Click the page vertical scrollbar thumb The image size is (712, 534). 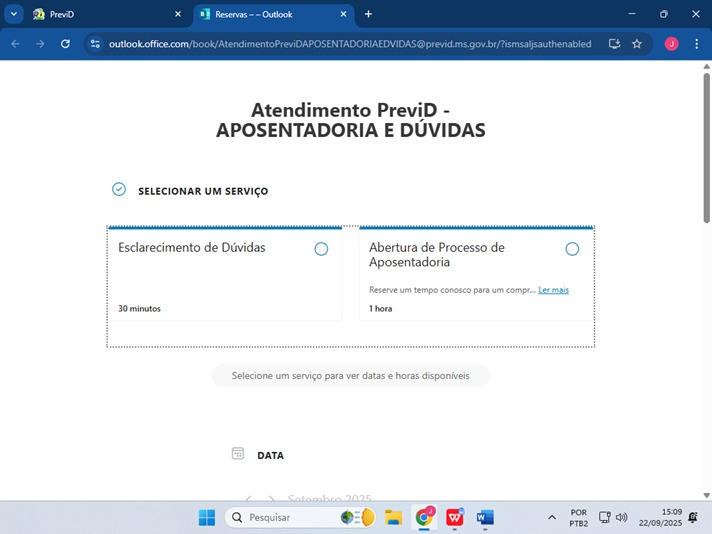(707, 148)
